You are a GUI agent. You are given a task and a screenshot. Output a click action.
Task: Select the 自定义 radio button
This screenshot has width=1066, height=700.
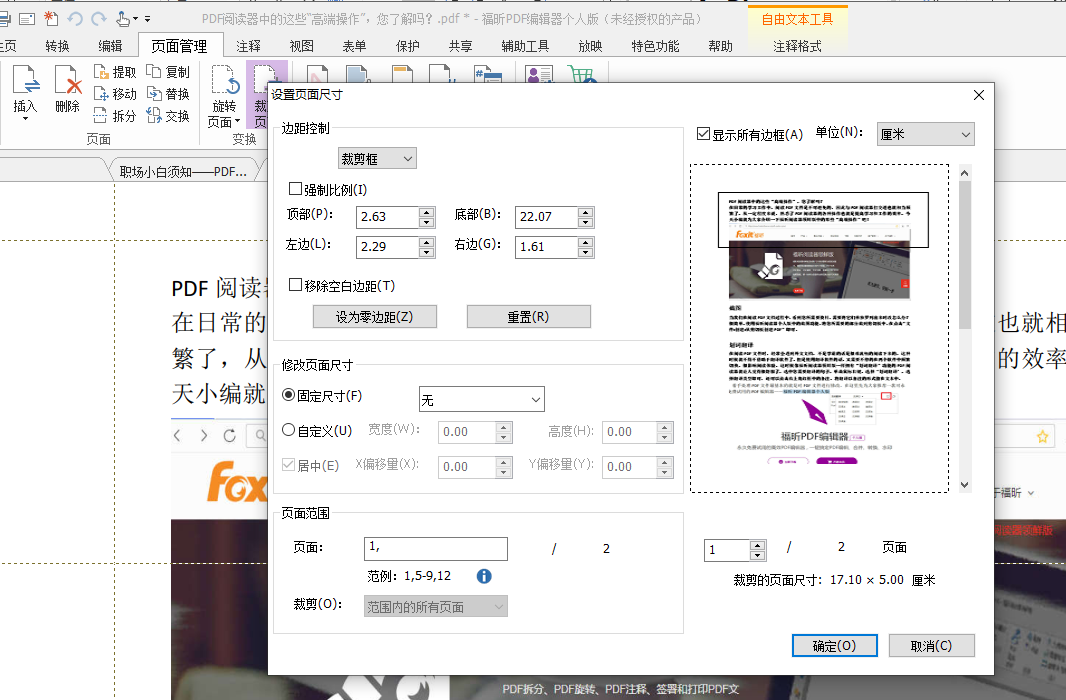(x=288, y=430)
